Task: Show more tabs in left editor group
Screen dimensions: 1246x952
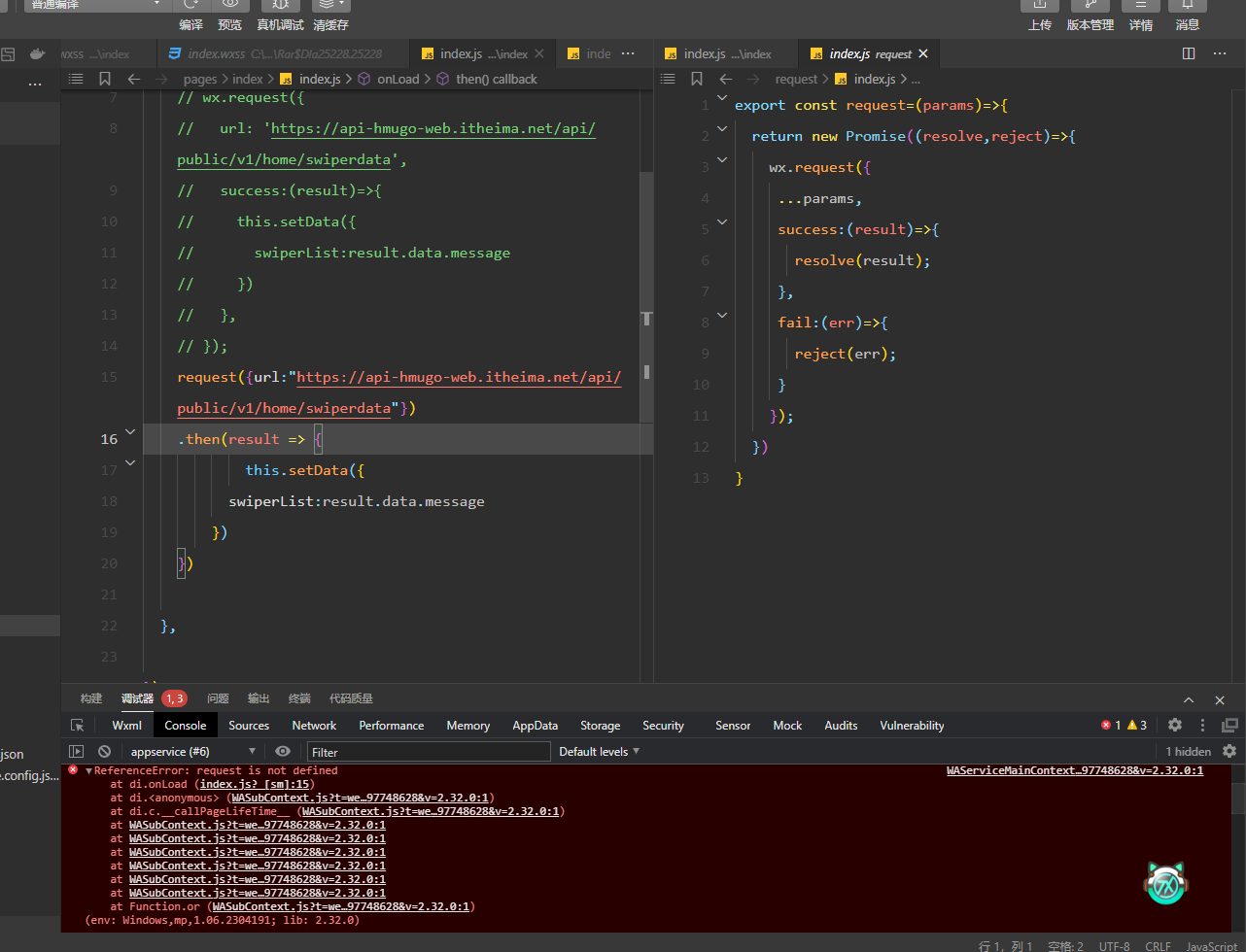Action: tap(628, 53)
